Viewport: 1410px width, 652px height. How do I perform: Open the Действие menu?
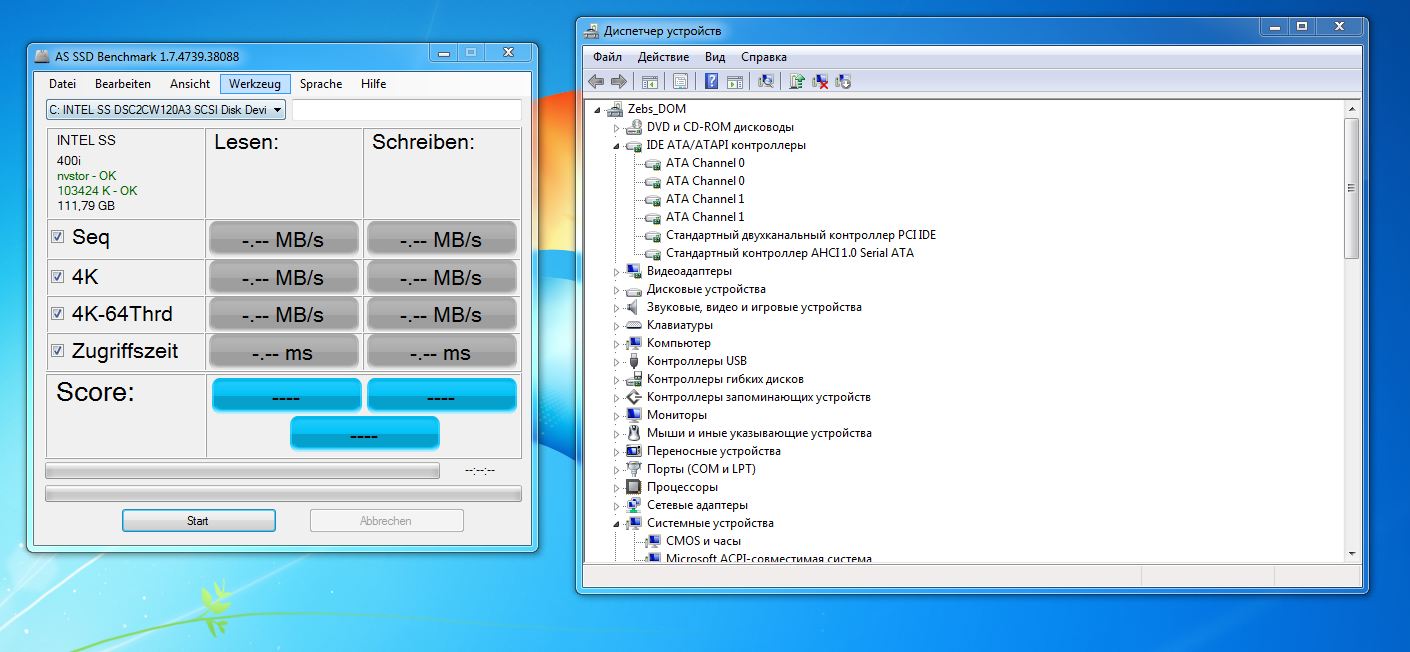click(x=663, y=57)
